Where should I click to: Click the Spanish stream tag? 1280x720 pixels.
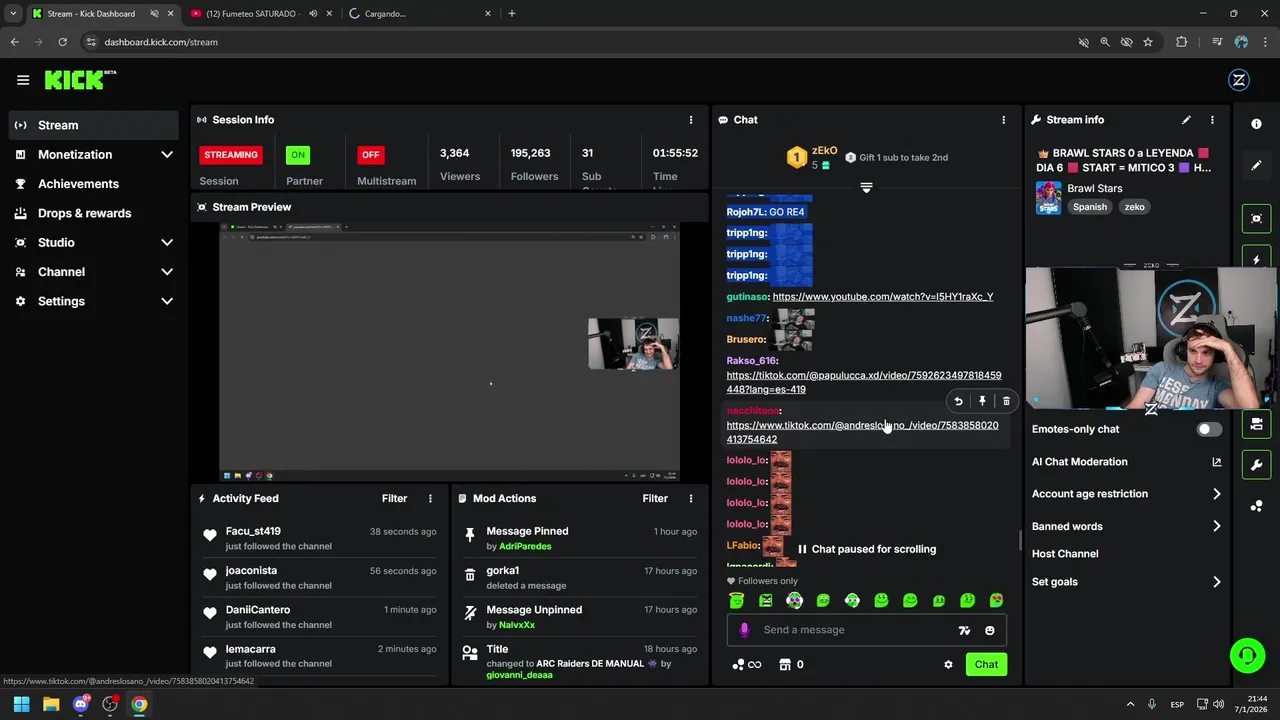tap(1090, 207)
